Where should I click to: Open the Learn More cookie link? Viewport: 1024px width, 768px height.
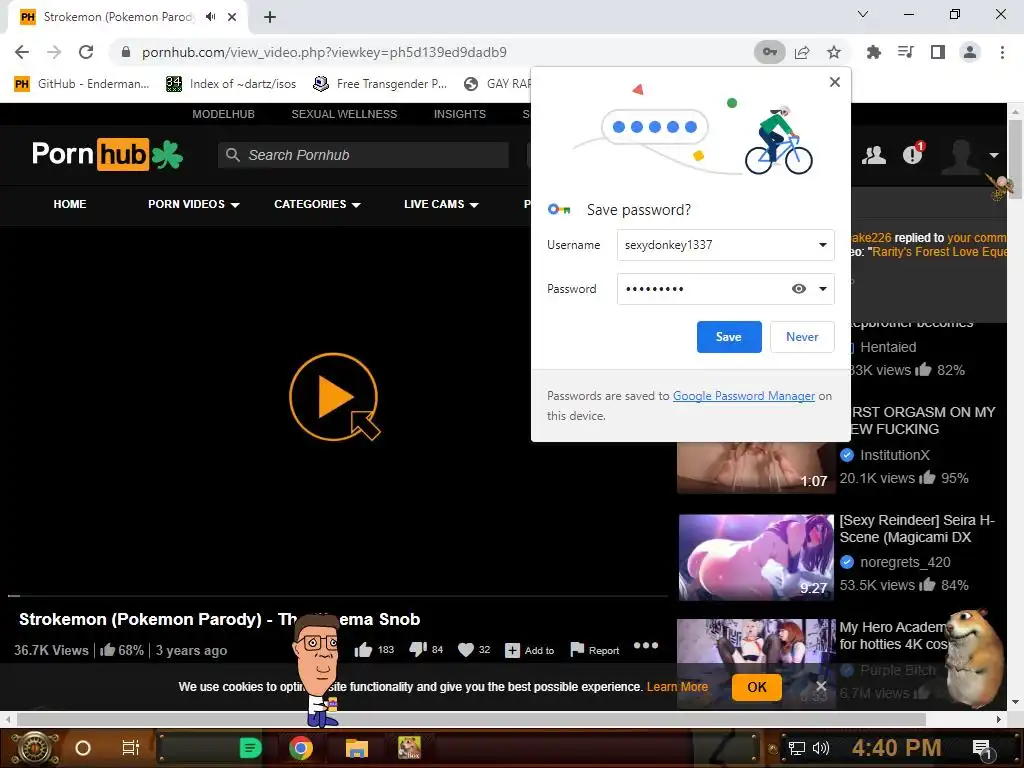tap(677, 687)
